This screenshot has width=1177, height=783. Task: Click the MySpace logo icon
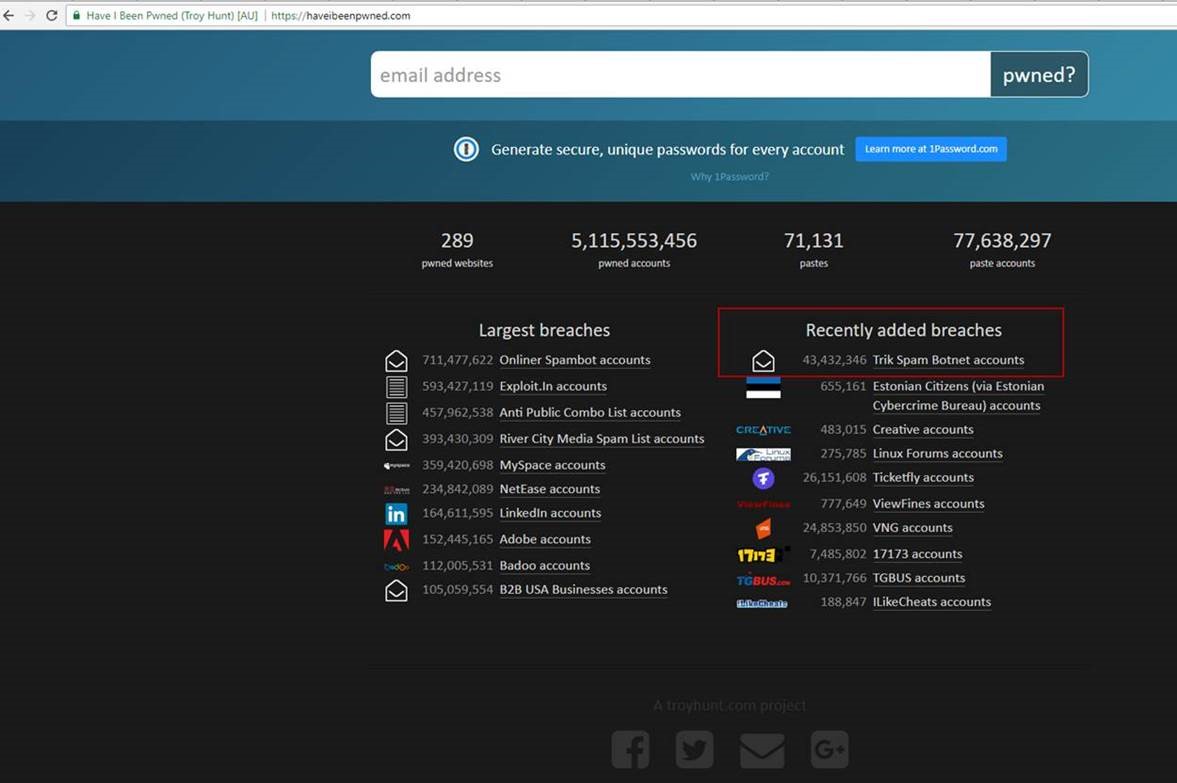click(396, 465)
